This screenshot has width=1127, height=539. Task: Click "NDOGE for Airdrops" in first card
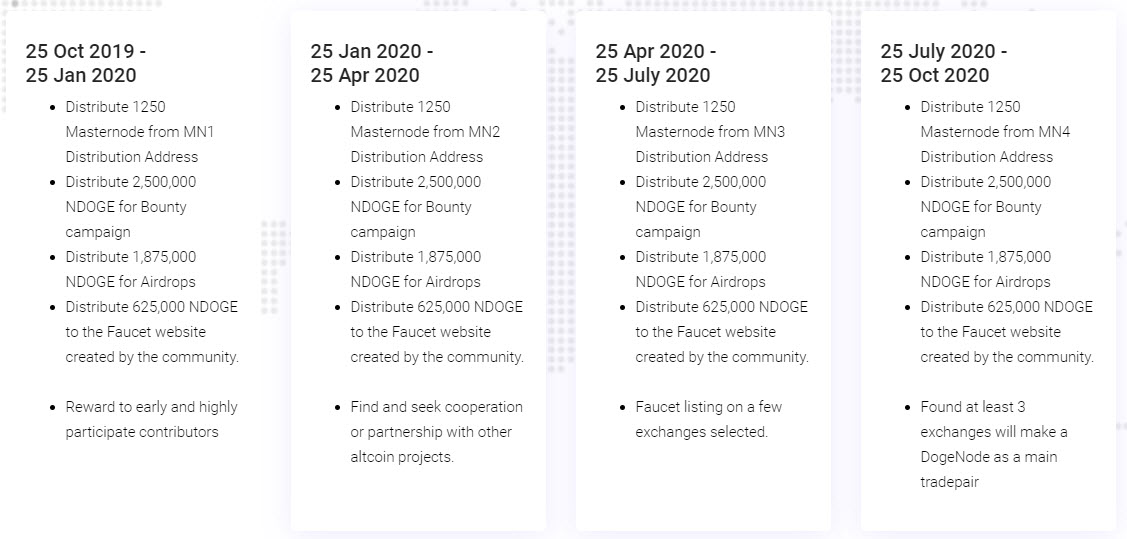coord(130,282)
